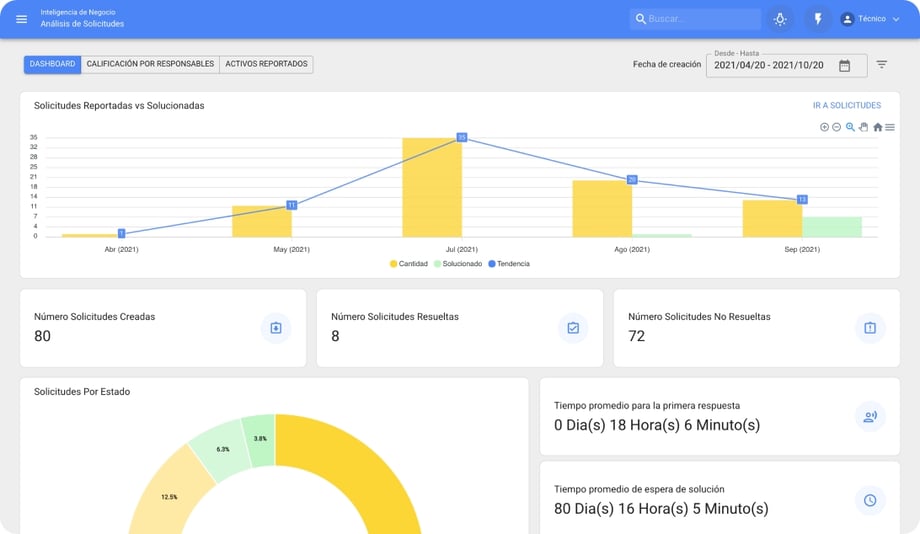Click the chart zoom out minus icon
920x534 pixels.
tap(837, 127)
